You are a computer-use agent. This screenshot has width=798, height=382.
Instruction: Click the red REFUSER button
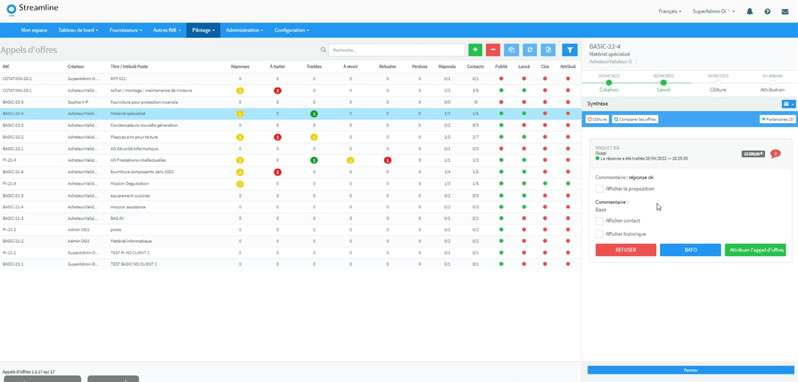coord(625,250)
